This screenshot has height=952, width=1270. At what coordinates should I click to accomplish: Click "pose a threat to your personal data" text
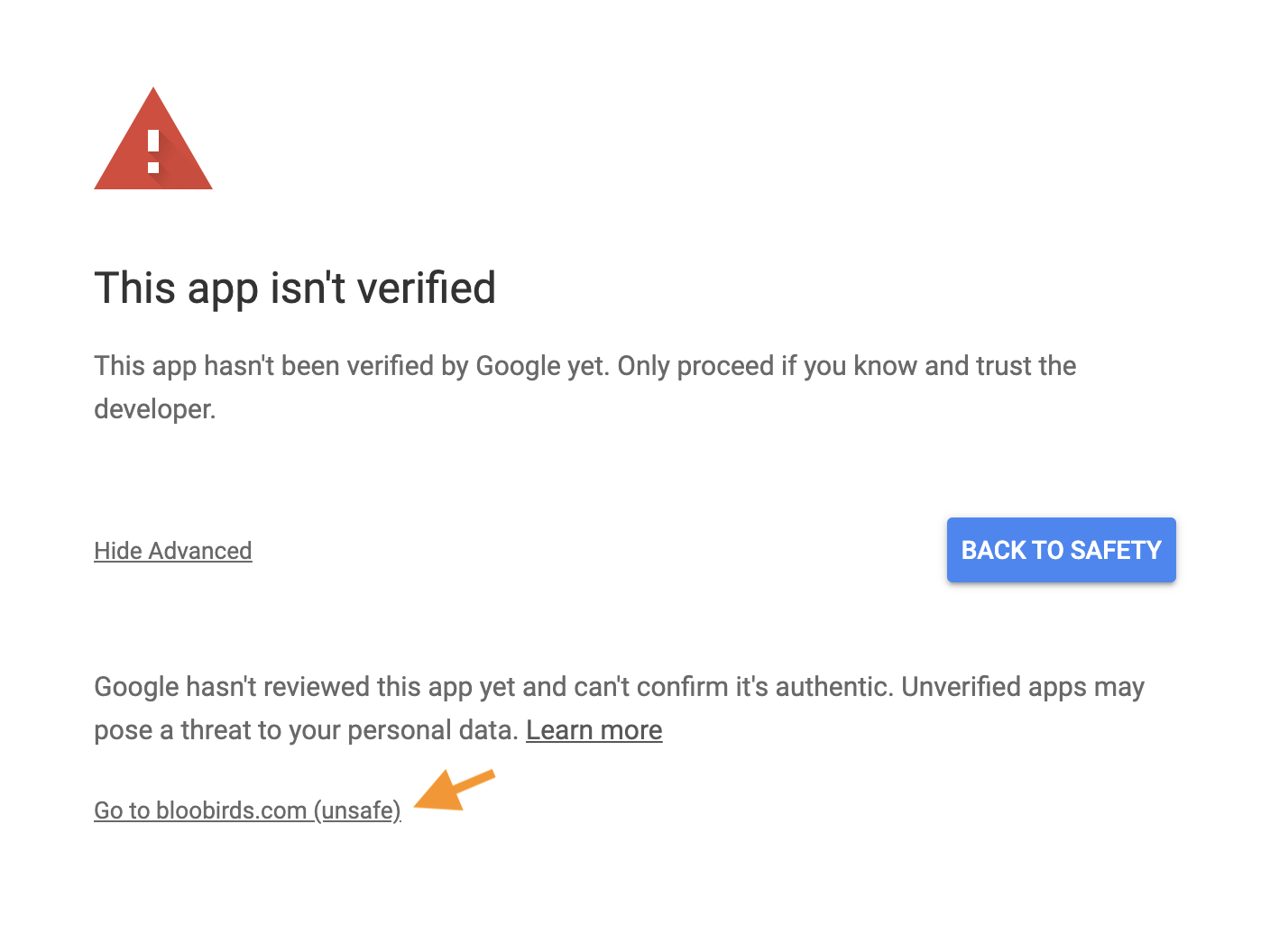[x=307, y=730]
